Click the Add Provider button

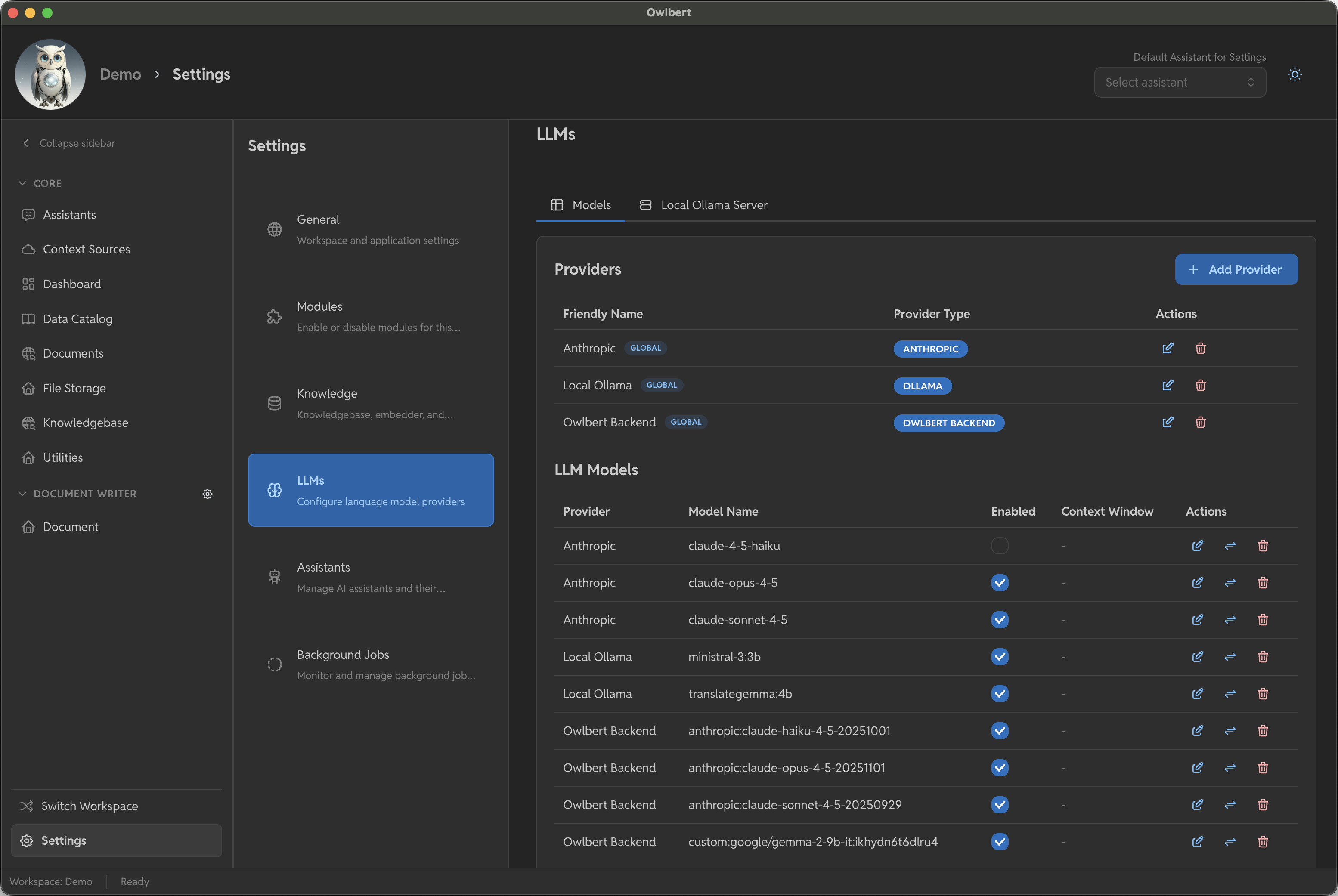(x=1236, y=269)
